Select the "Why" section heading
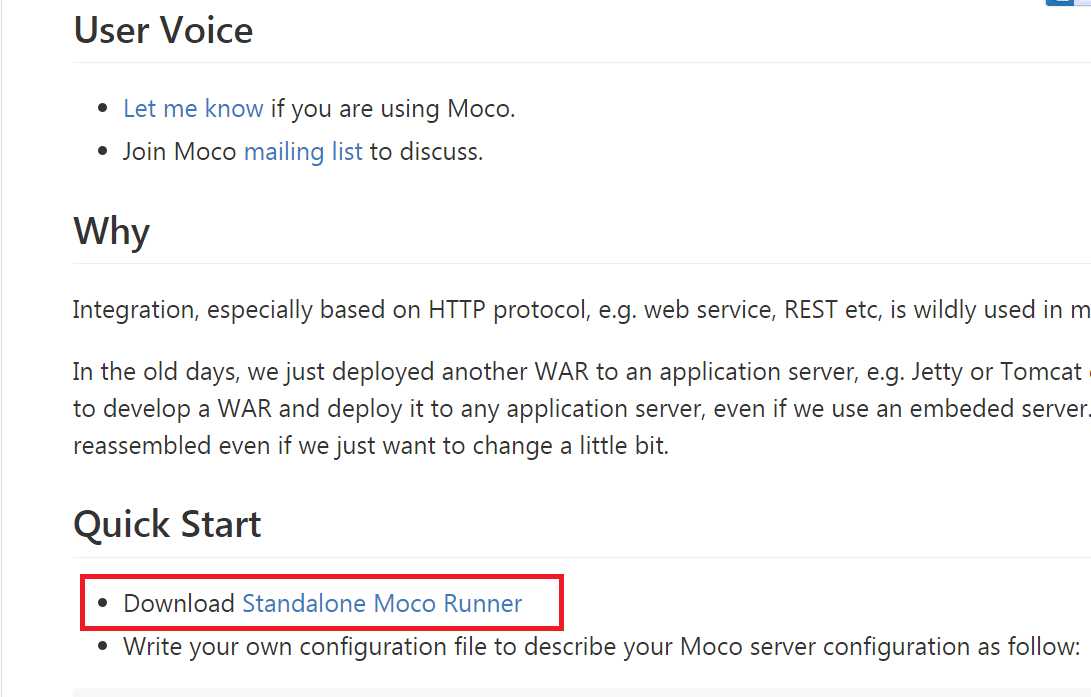This screenshot has height=697, width=1091. [111, 232]
